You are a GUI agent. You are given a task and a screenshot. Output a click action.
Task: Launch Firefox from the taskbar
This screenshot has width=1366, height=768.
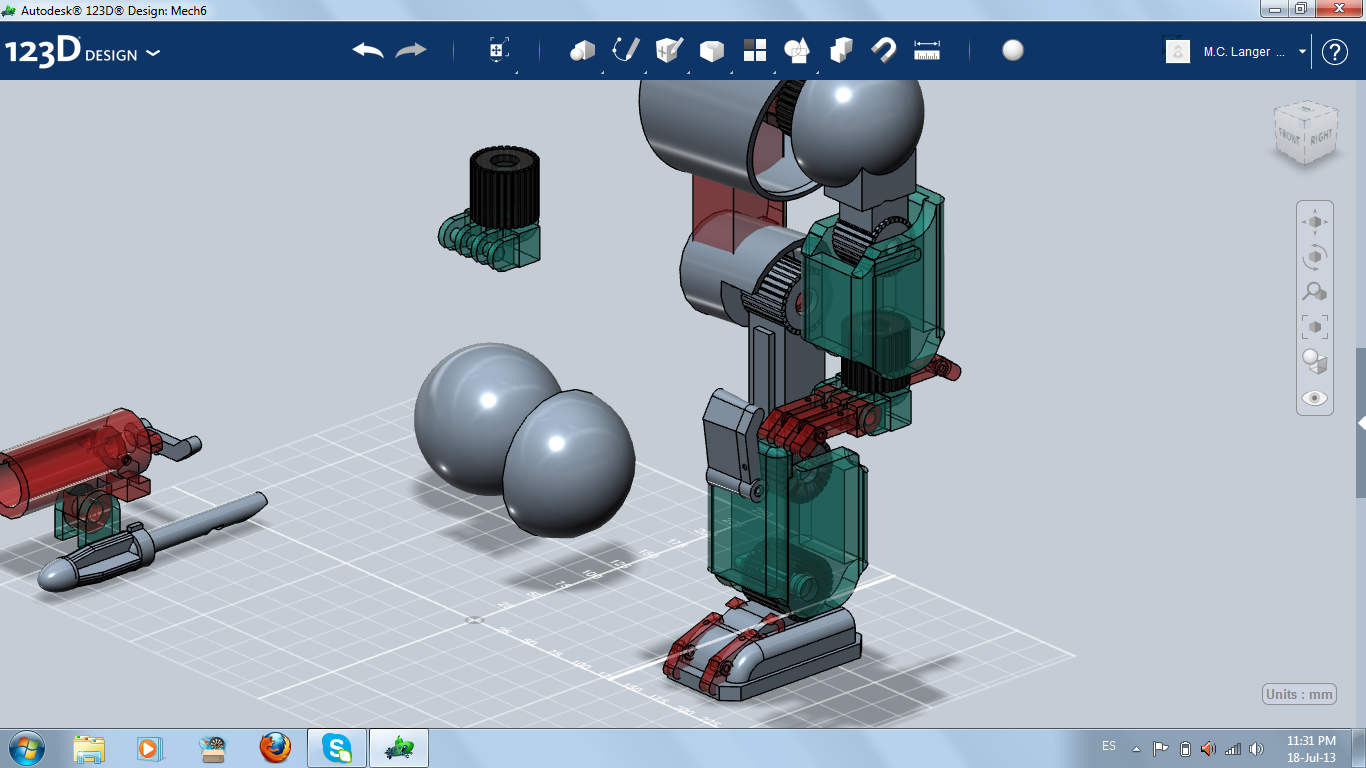[275, 748]
